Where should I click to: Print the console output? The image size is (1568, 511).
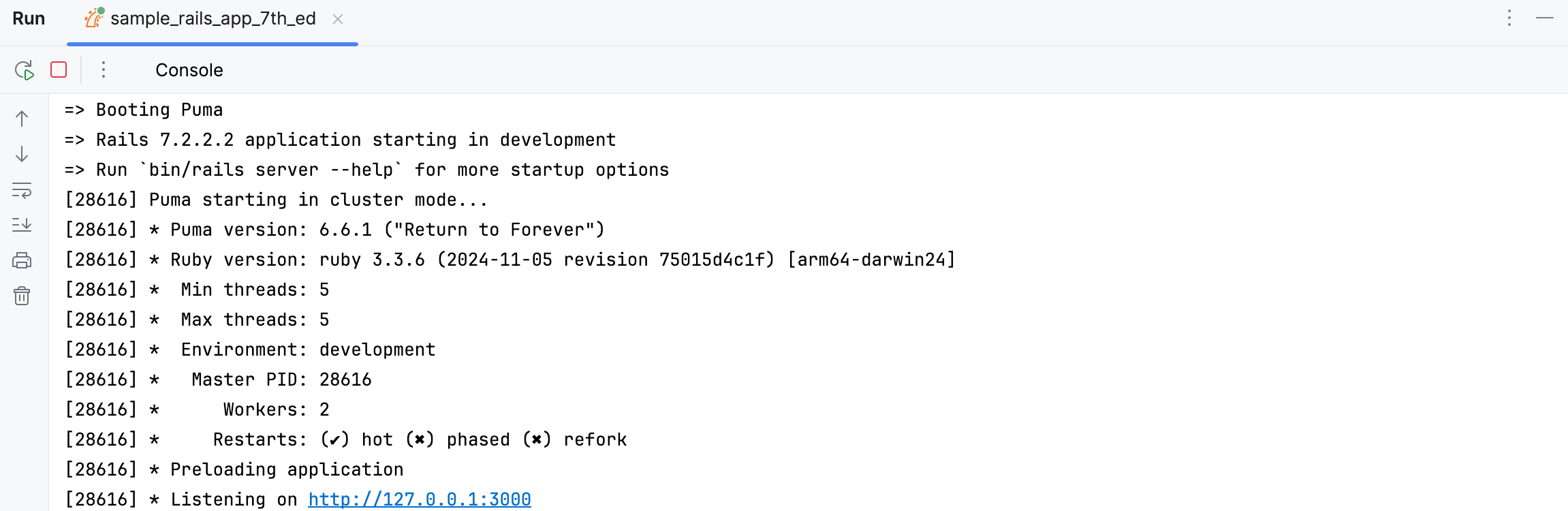[22, 260]
